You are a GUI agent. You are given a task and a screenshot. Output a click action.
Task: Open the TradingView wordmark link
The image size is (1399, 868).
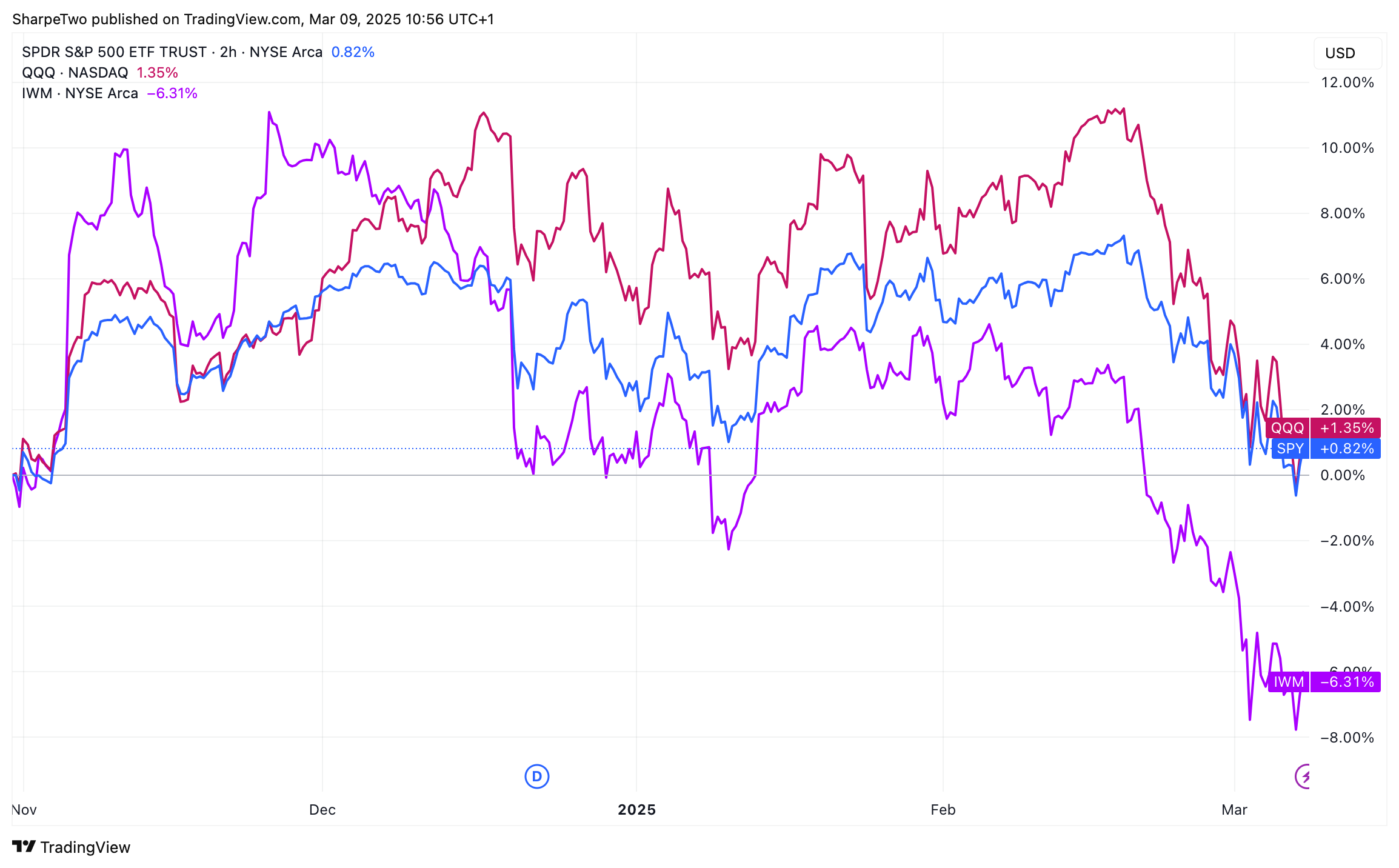coord(85,847)
